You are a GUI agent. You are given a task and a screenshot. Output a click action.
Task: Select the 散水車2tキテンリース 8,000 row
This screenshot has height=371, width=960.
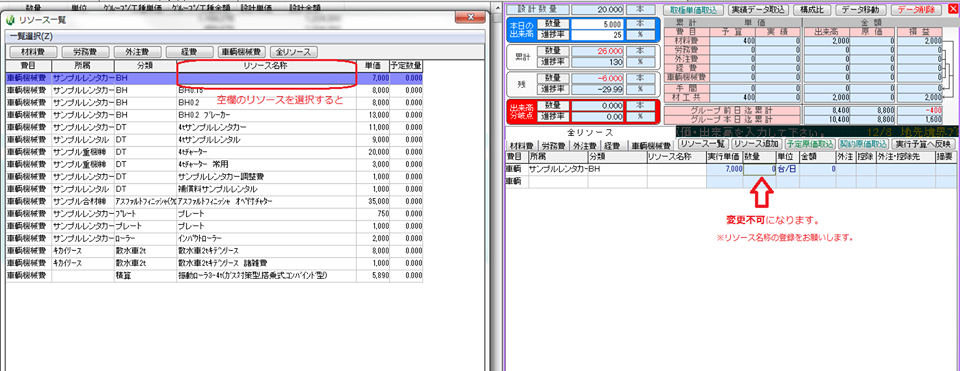click(x=214, y=250)
